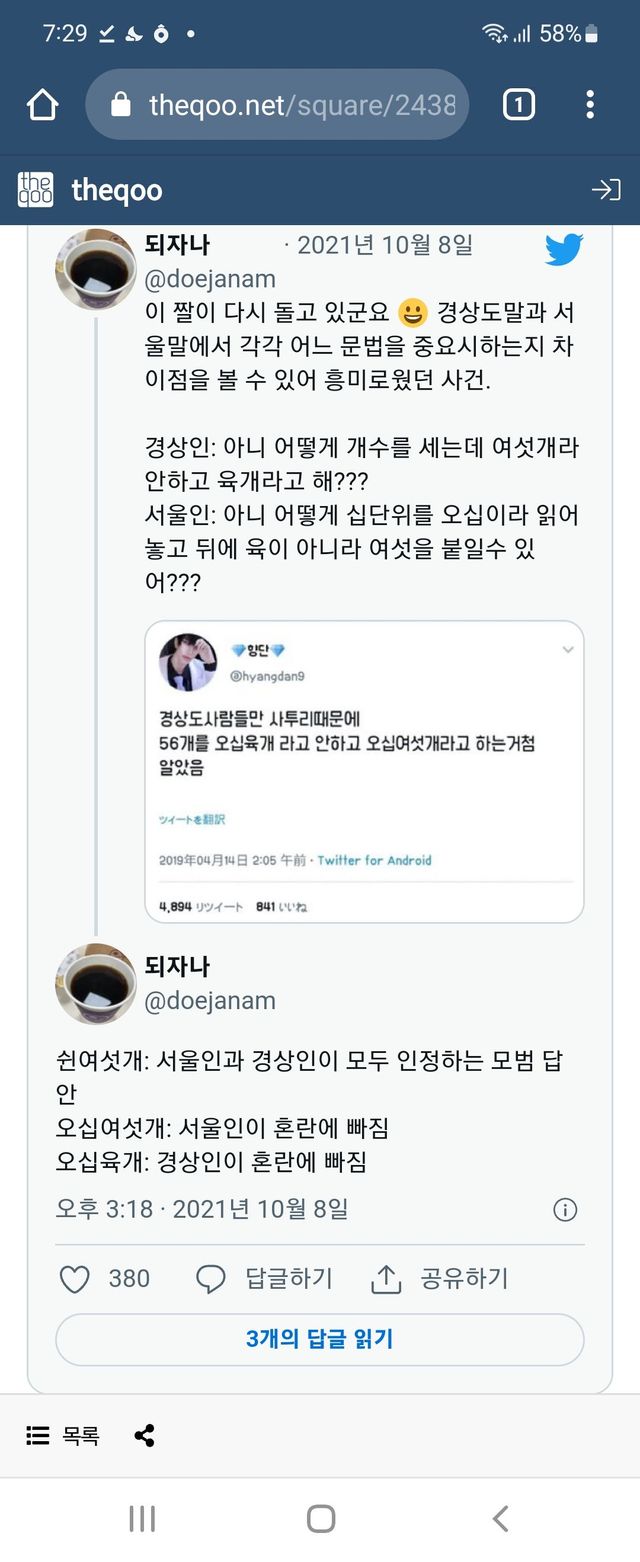Like the tweet with heart icon
Image resolution: width=640 pixels, height=1562 pixels.
coord(75,1278)
